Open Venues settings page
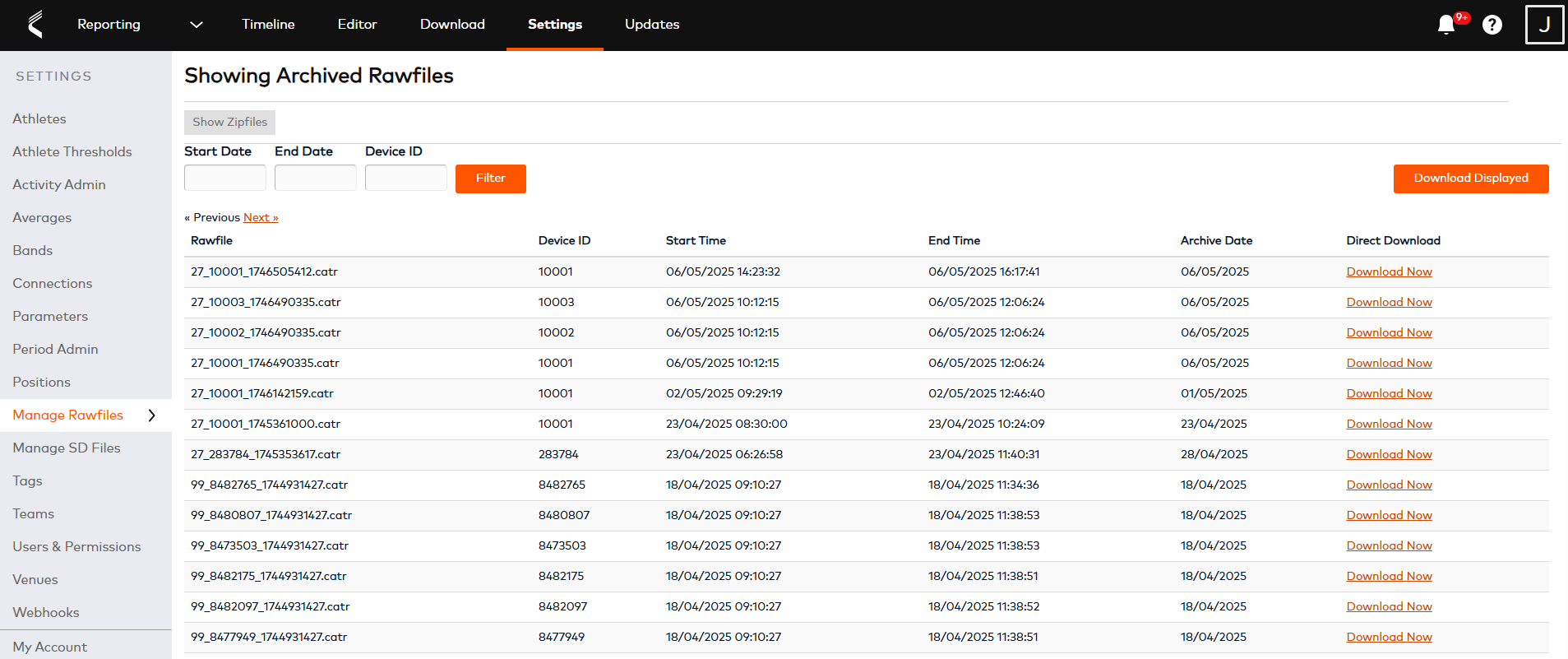Screen dimensions: 1568x659 [x=35, y=580]
